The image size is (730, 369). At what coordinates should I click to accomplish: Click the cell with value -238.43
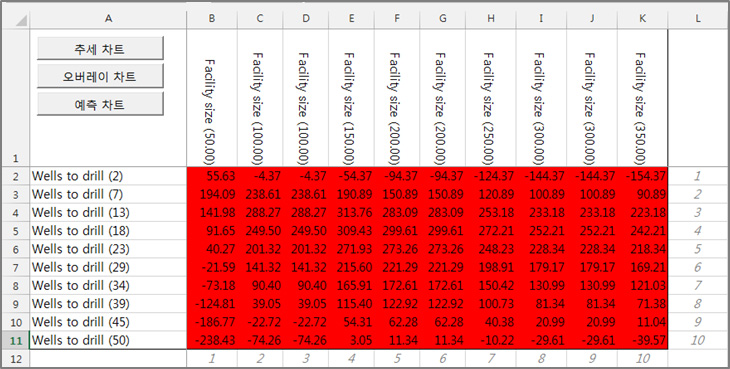pos(212,340)
